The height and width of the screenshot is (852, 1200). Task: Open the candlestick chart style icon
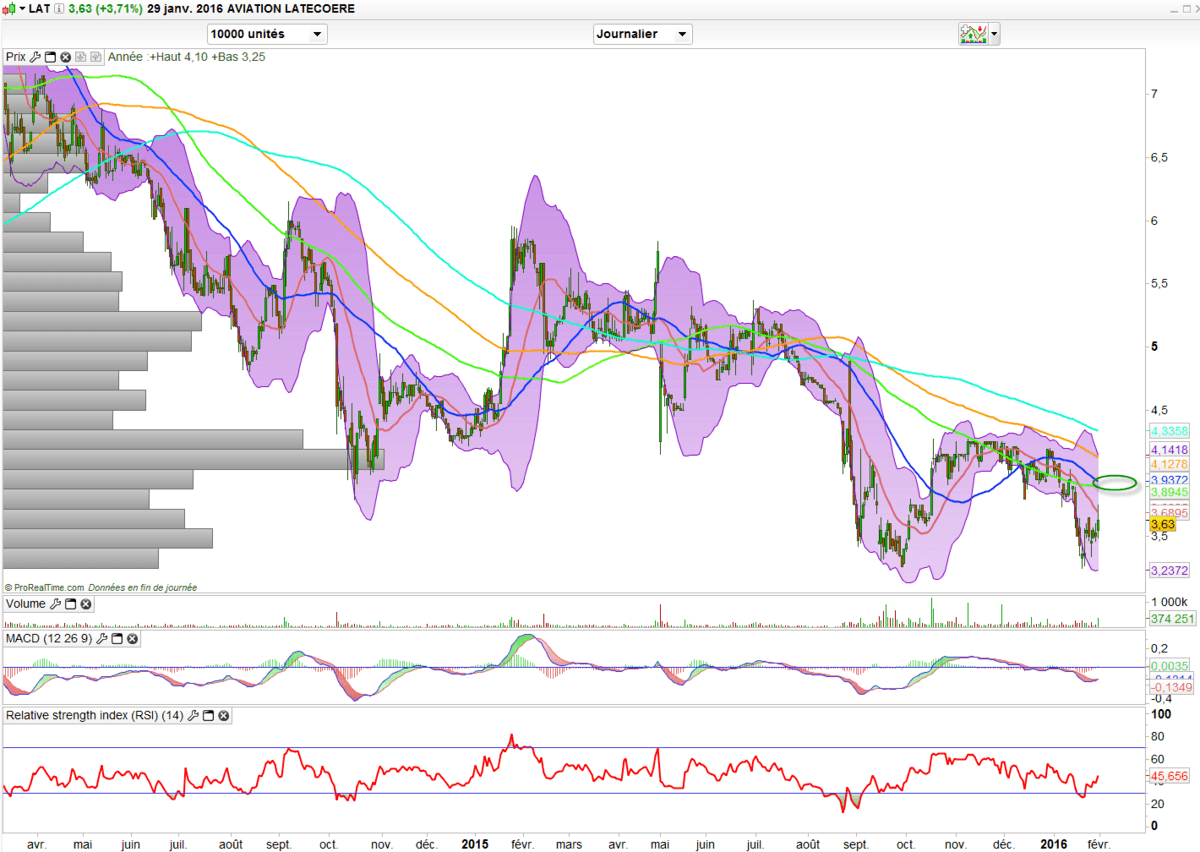pyautogui.click(x=10, y=8)
